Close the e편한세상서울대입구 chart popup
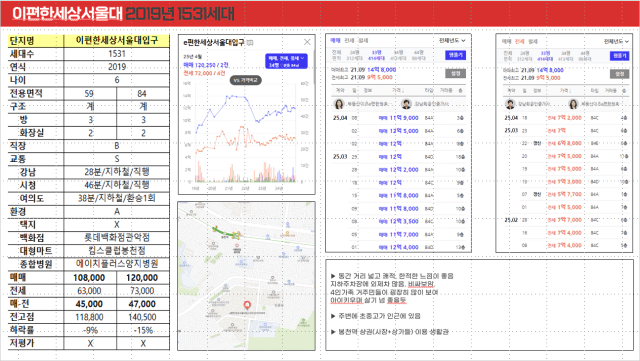This screenshot has width=640, height=361. pos(307,42)
